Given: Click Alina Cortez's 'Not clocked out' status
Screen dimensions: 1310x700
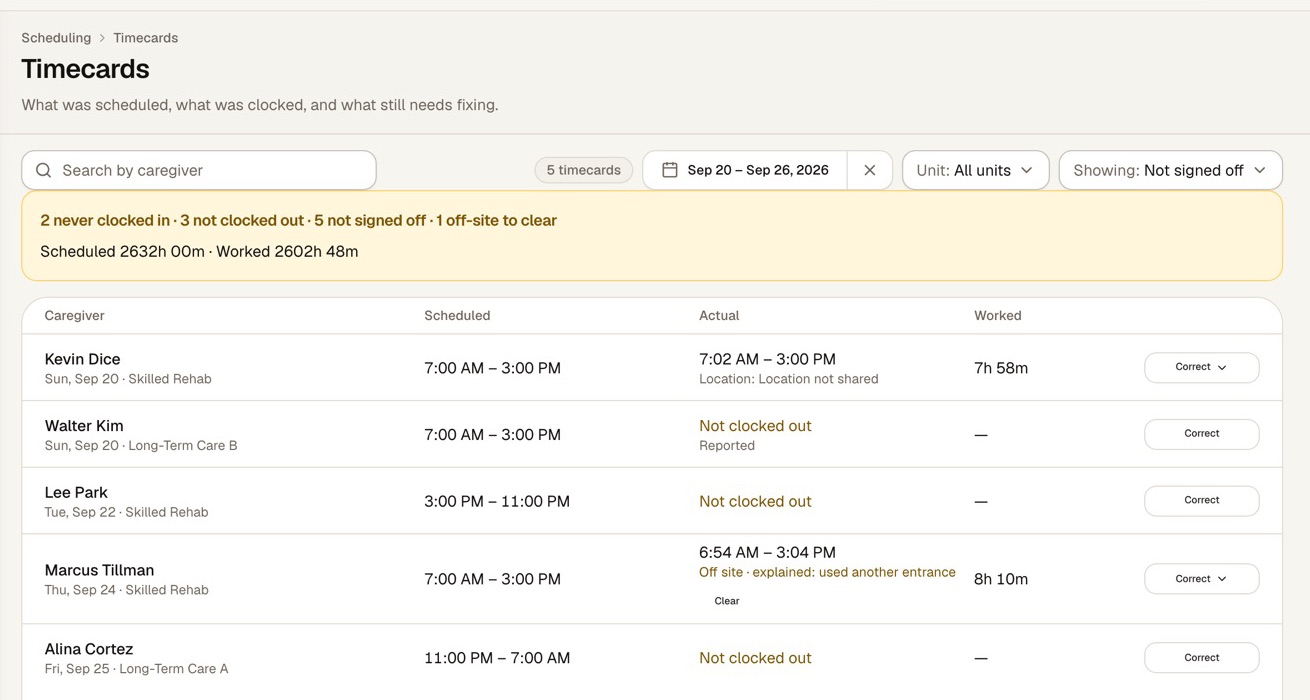Looking at the screenshot, I should 755,658.
